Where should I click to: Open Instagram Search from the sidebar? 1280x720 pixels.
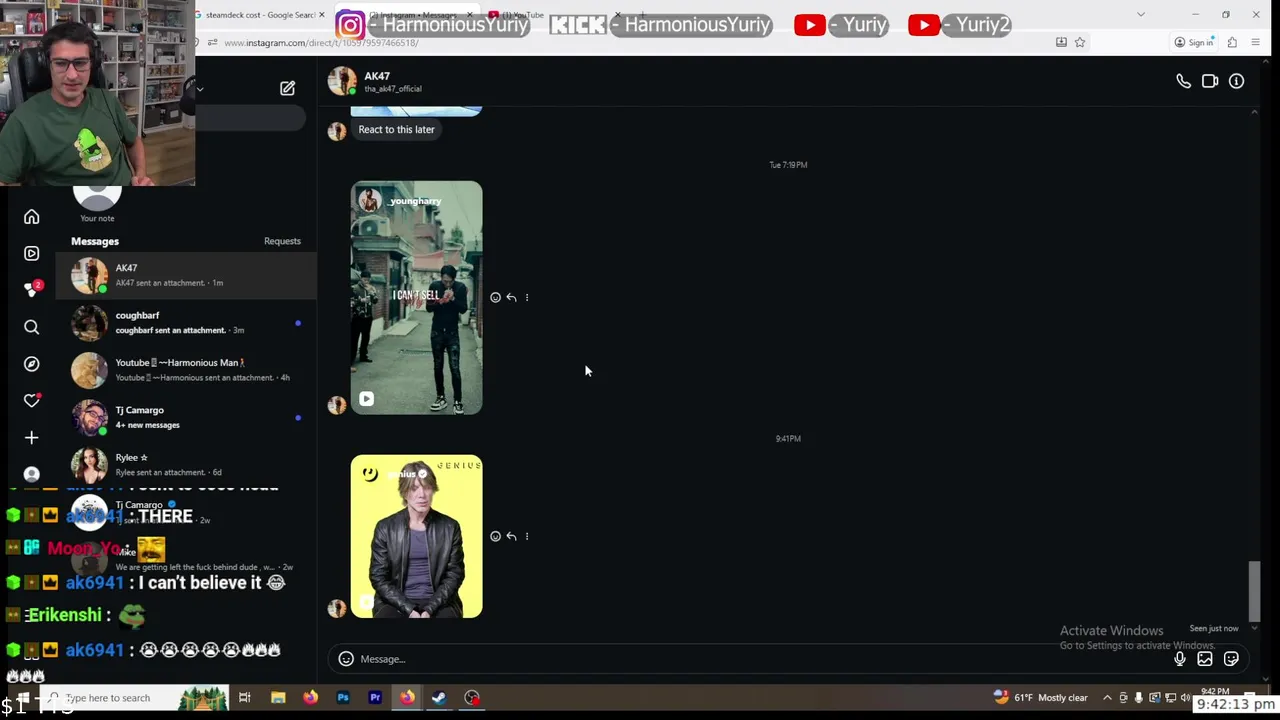click(31, 327)
